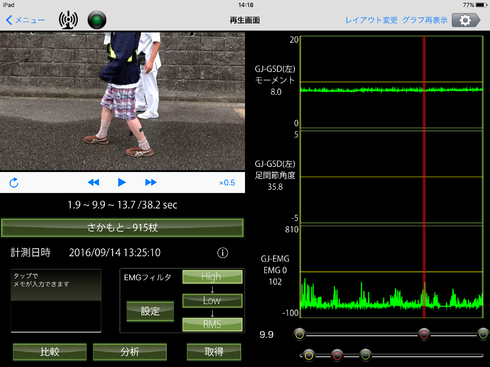This screenshot has height=367, width=490.
Task: Open EMG filter 設定 button
Action: point(150,311)
